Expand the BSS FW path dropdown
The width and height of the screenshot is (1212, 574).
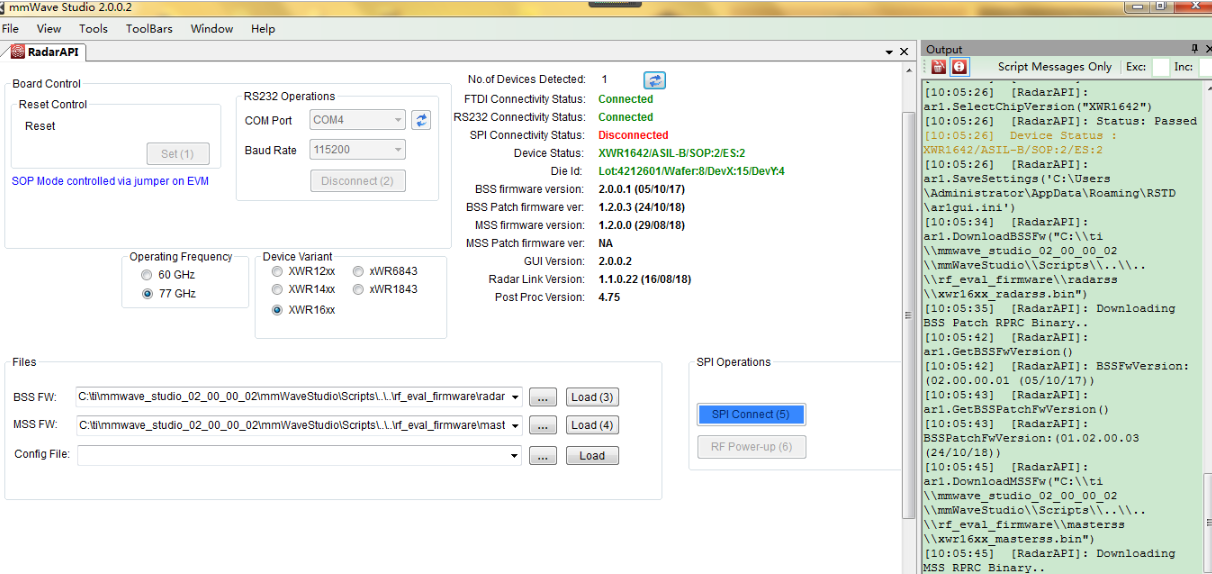point(515,397)
